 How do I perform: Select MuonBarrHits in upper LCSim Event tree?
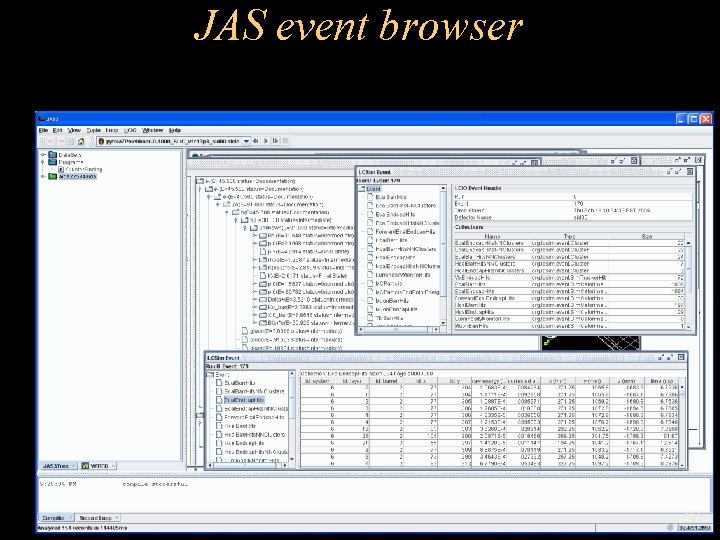[x=392, y=301]
